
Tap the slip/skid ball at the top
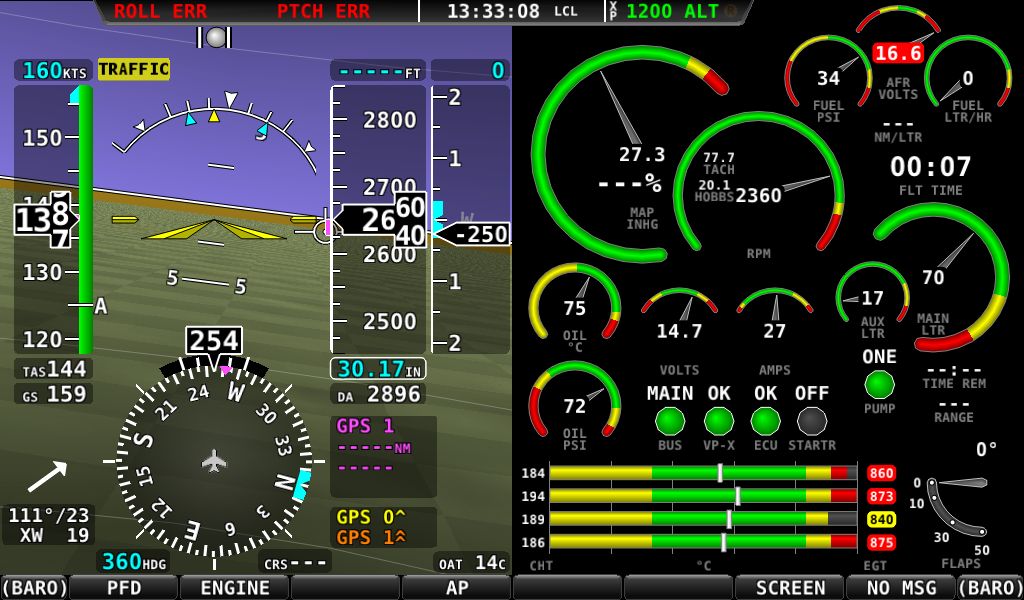(215, 37)
